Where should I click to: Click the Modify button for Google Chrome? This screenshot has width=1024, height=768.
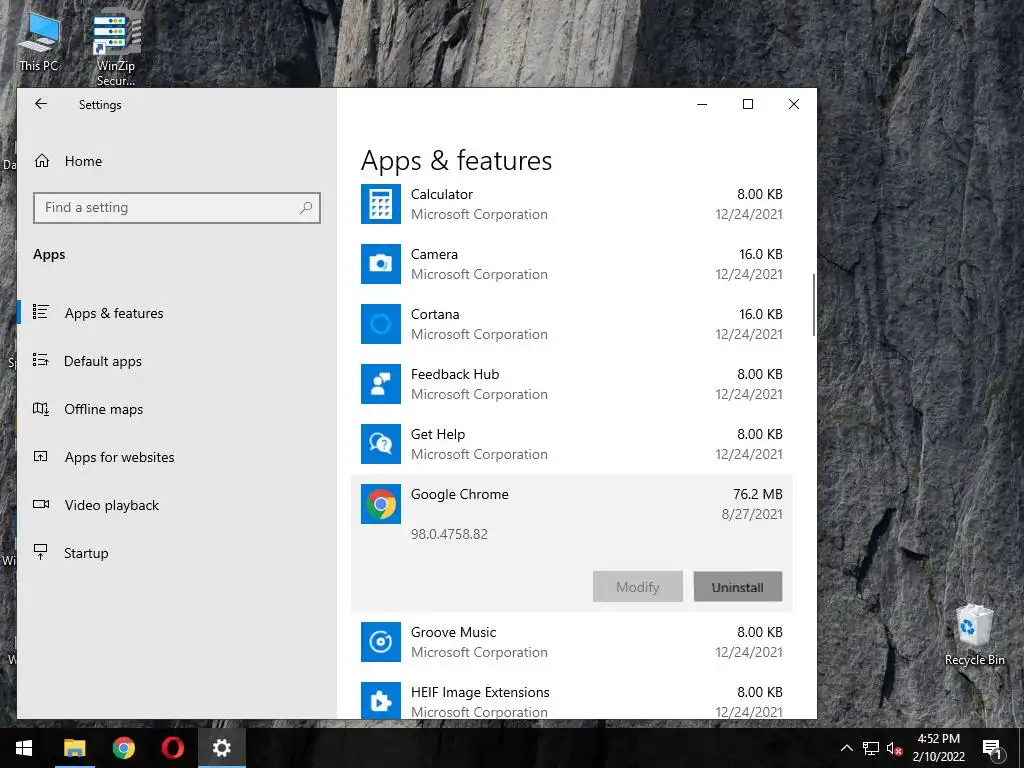[x=638, y=586]
